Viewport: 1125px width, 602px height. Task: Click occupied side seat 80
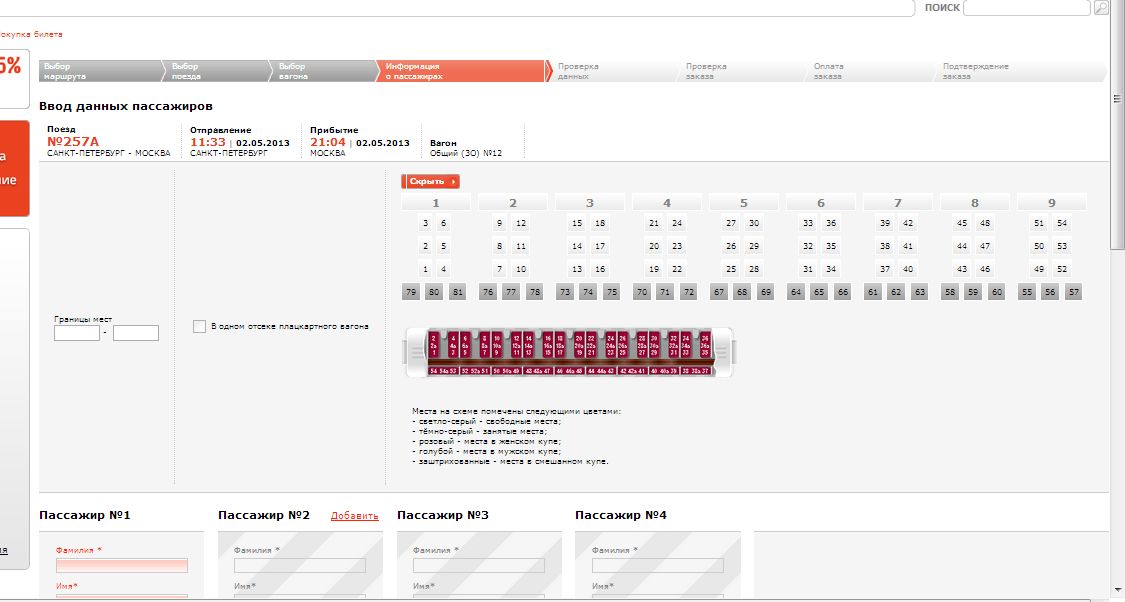pos(433,292)
